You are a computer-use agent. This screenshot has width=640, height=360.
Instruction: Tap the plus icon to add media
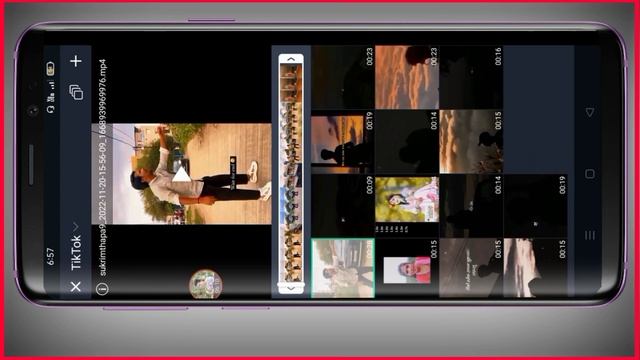(x=76, y=61)
